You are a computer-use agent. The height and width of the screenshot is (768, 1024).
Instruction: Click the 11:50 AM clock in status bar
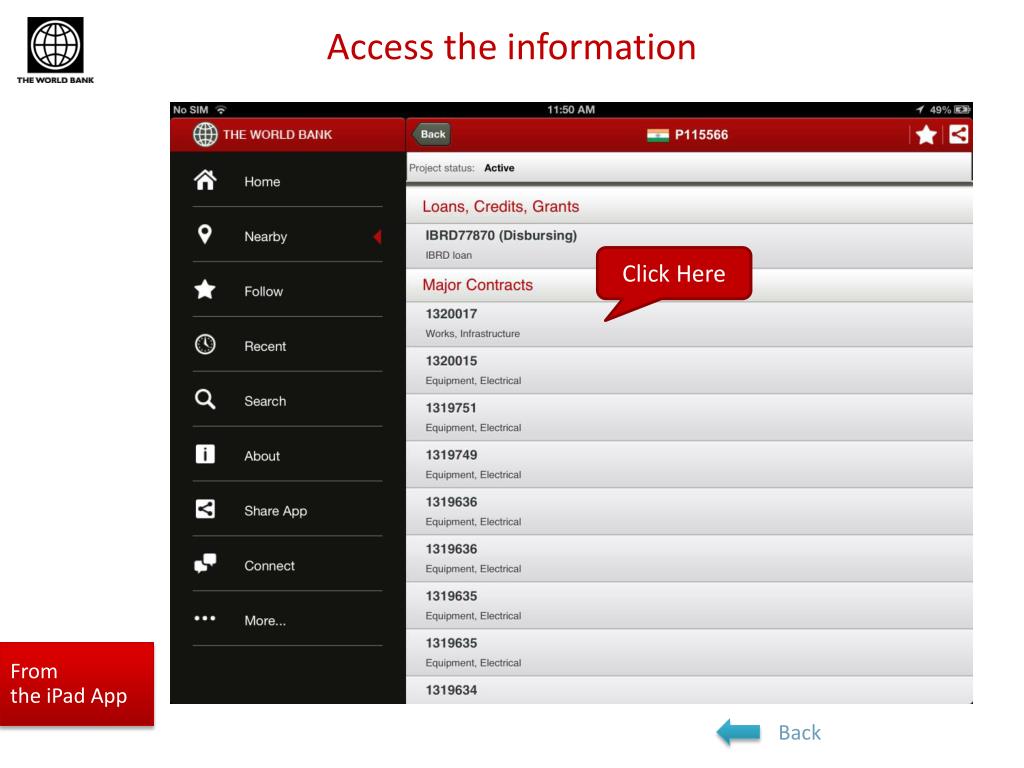tap(571, 110)
